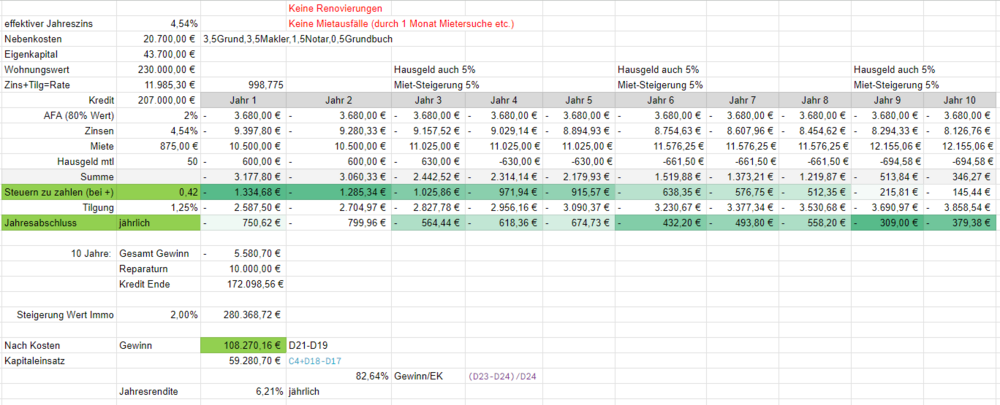The width and height of the screenshot is (1000, 405).
Task: Select the Jahr 4 Hausgeld value -630,00 €
Action: point(520,161)
